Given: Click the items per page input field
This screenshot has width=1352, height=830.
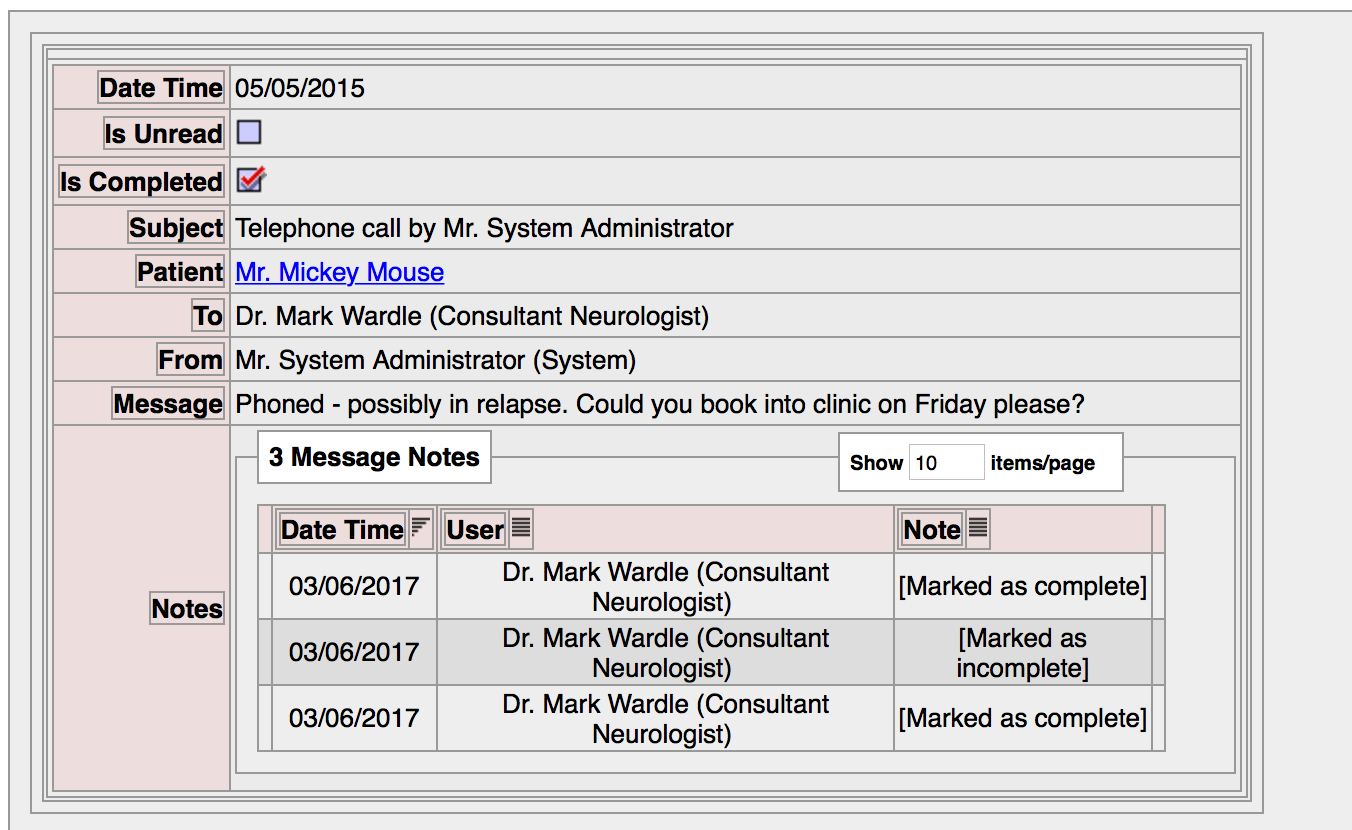Looking at the screenshot, I should [x=946, y=463].
